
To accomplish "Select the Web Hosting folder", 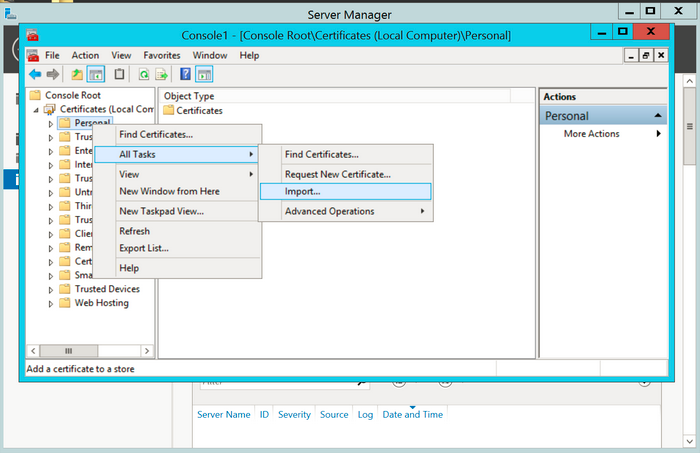I will 94,303.
